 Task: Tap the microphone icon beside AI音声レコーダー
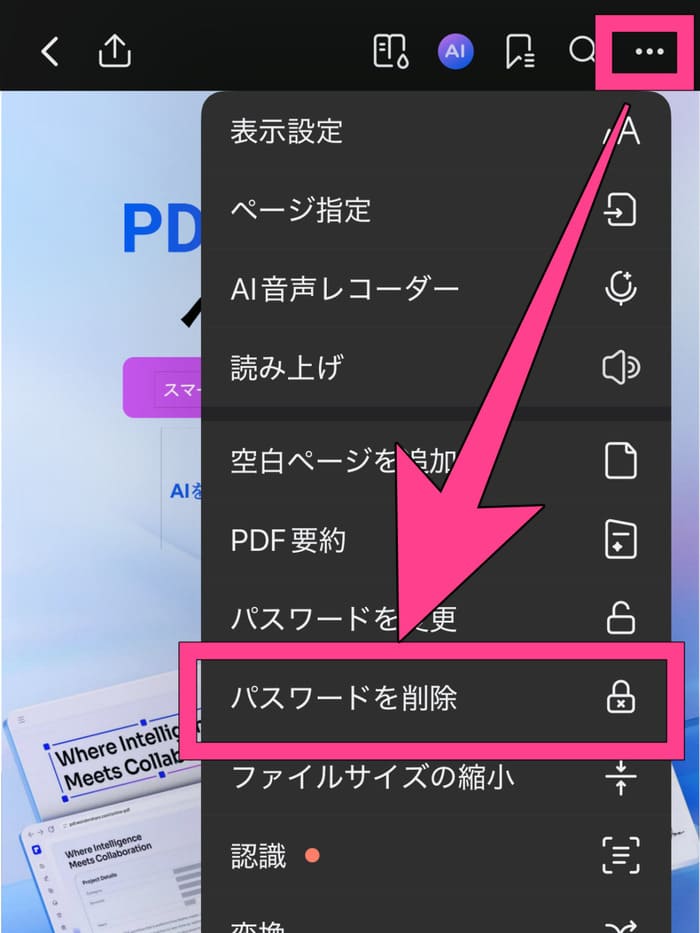click(620, 289)
